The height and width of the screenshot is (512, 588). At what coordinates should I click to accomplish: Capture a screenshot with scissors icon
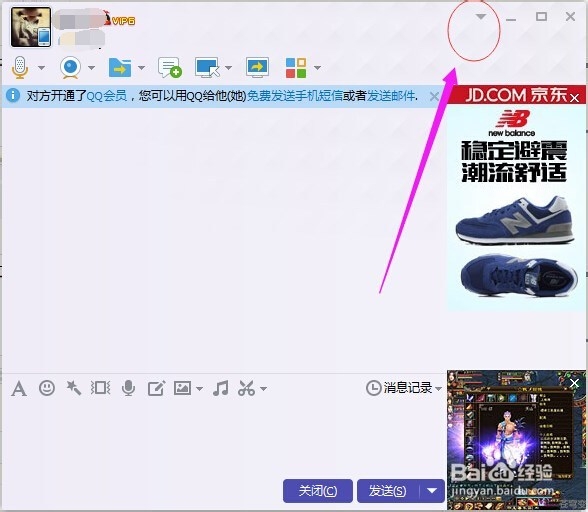246,388
